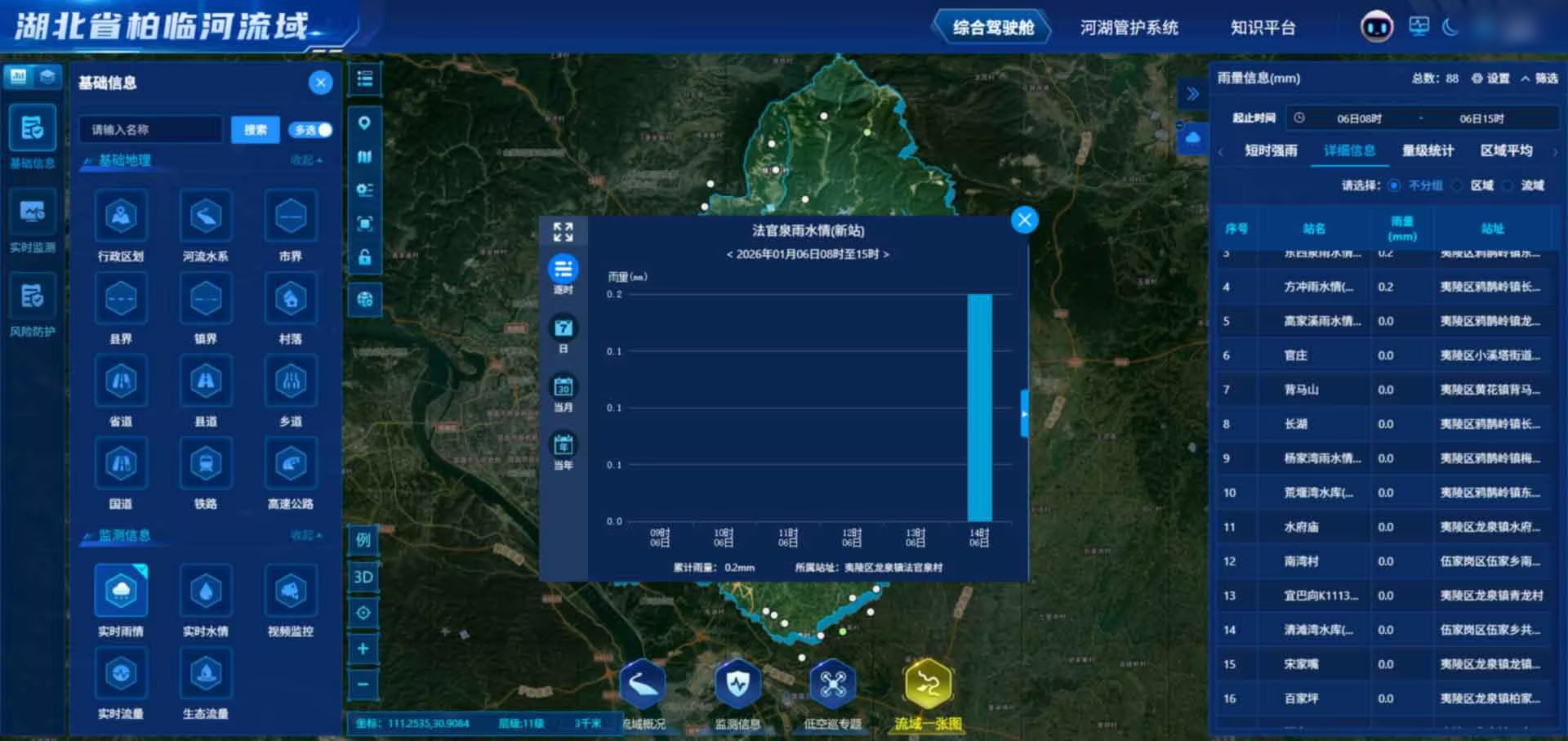The width and height of the screenshot is (1568, 741).
Task: Expand the 筛选 filter options
Action: [x=1539, y=78]
